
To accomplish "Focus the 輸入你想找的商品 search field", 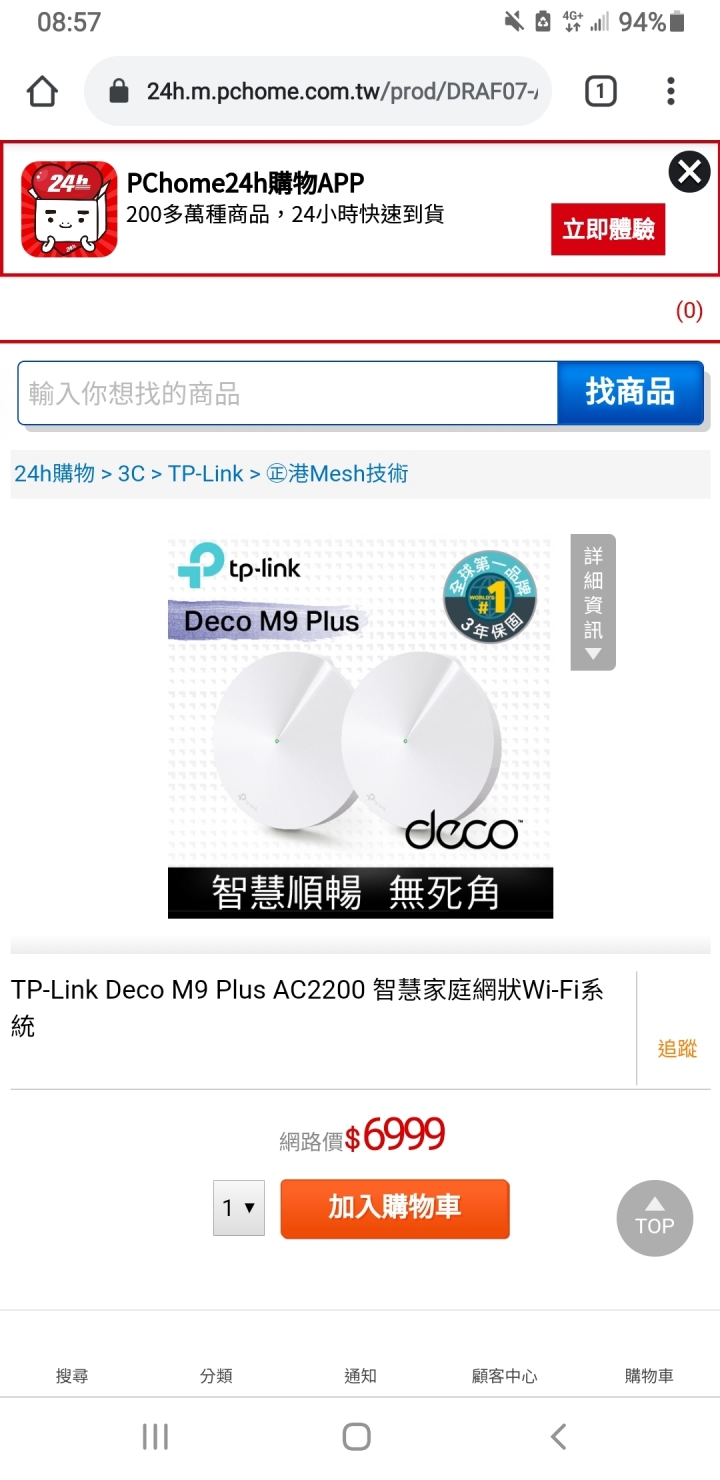I will [x=287, y=393].
